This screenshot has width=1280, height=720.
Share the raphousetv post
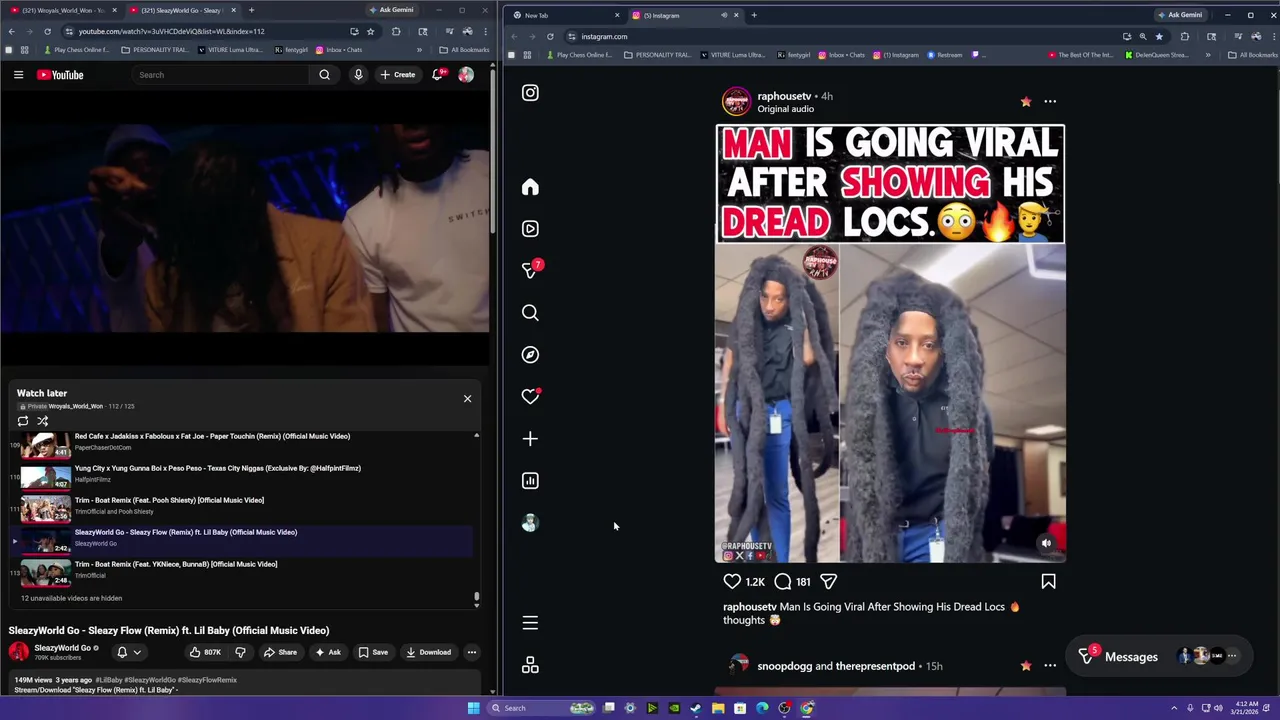coord(828,581)
